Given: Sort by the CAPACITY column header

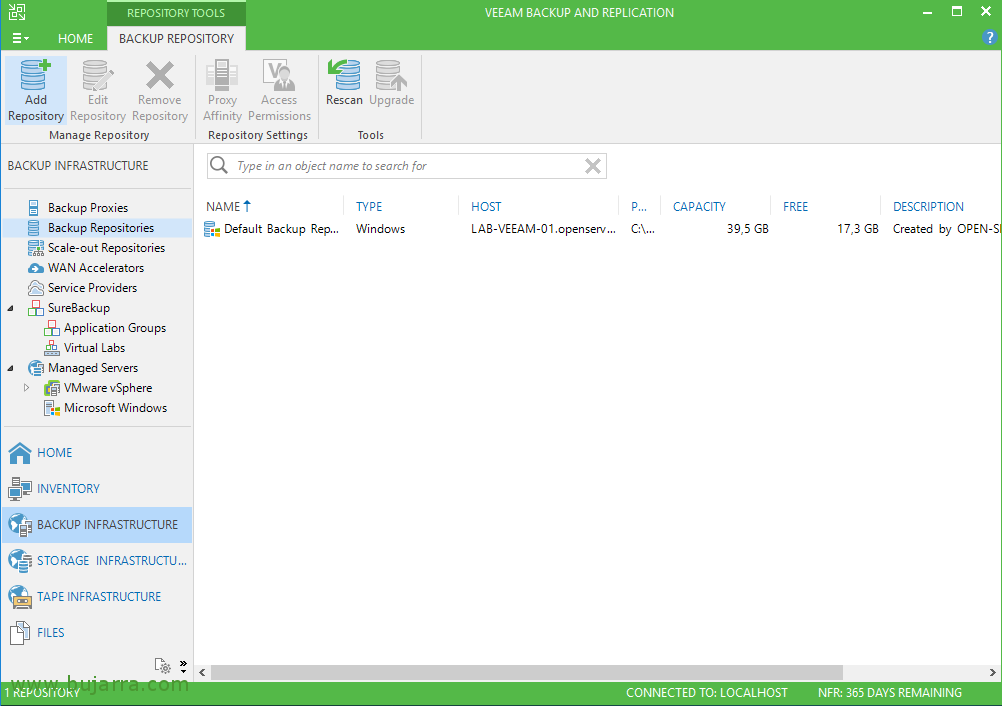Looking at the screenshot, I should 699,207.
